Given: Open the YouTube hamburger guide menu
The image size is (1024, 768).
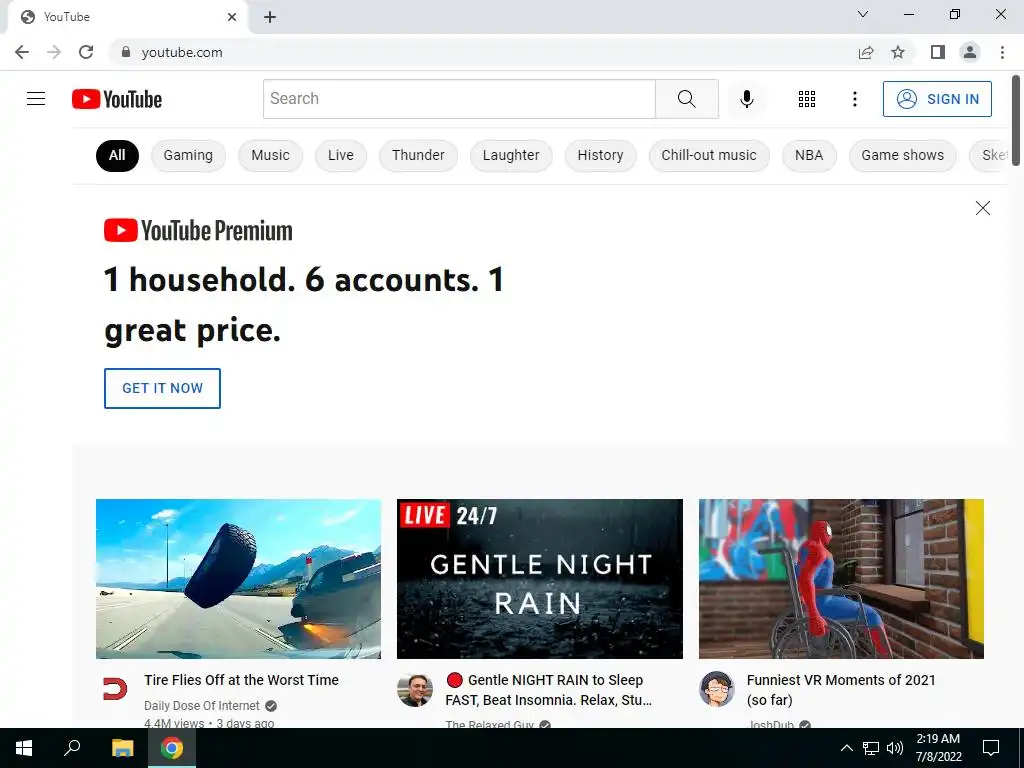Looking at the screenshot, I should tap(36, 99).
